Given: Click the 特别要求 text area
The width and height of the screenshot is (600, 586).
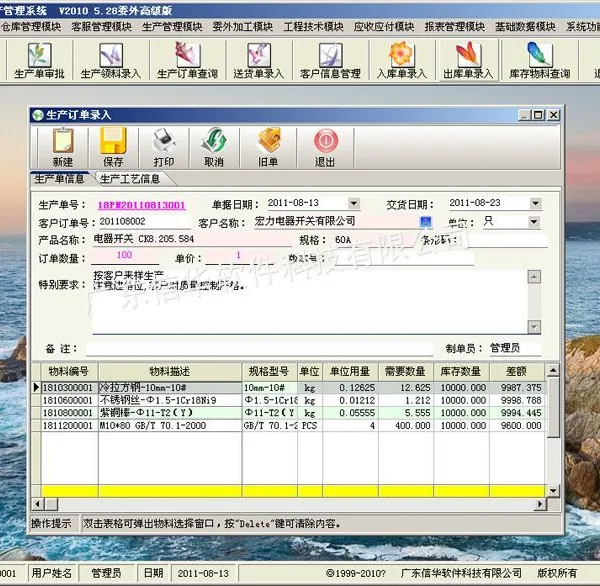Looking at the screenshot, I should [x=309, y=302].
